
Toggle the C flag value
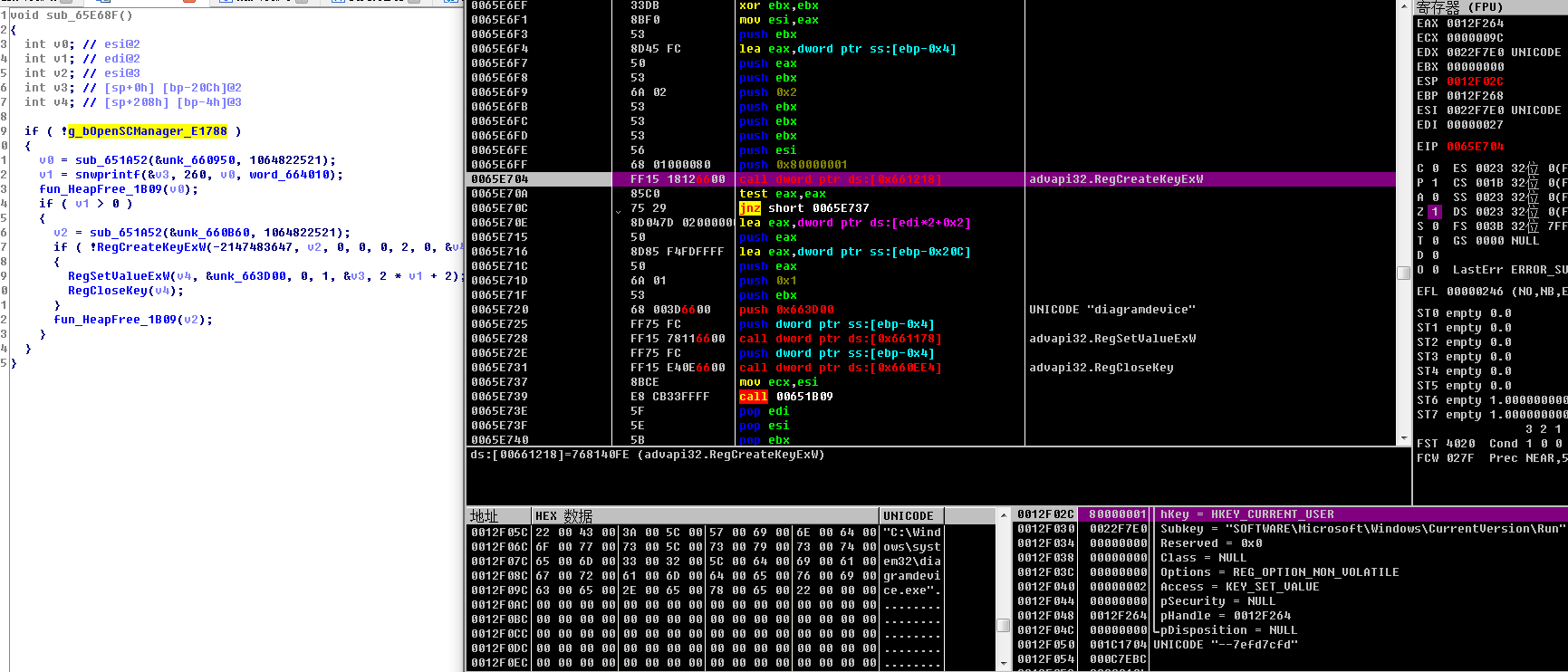pos(1435,168)
